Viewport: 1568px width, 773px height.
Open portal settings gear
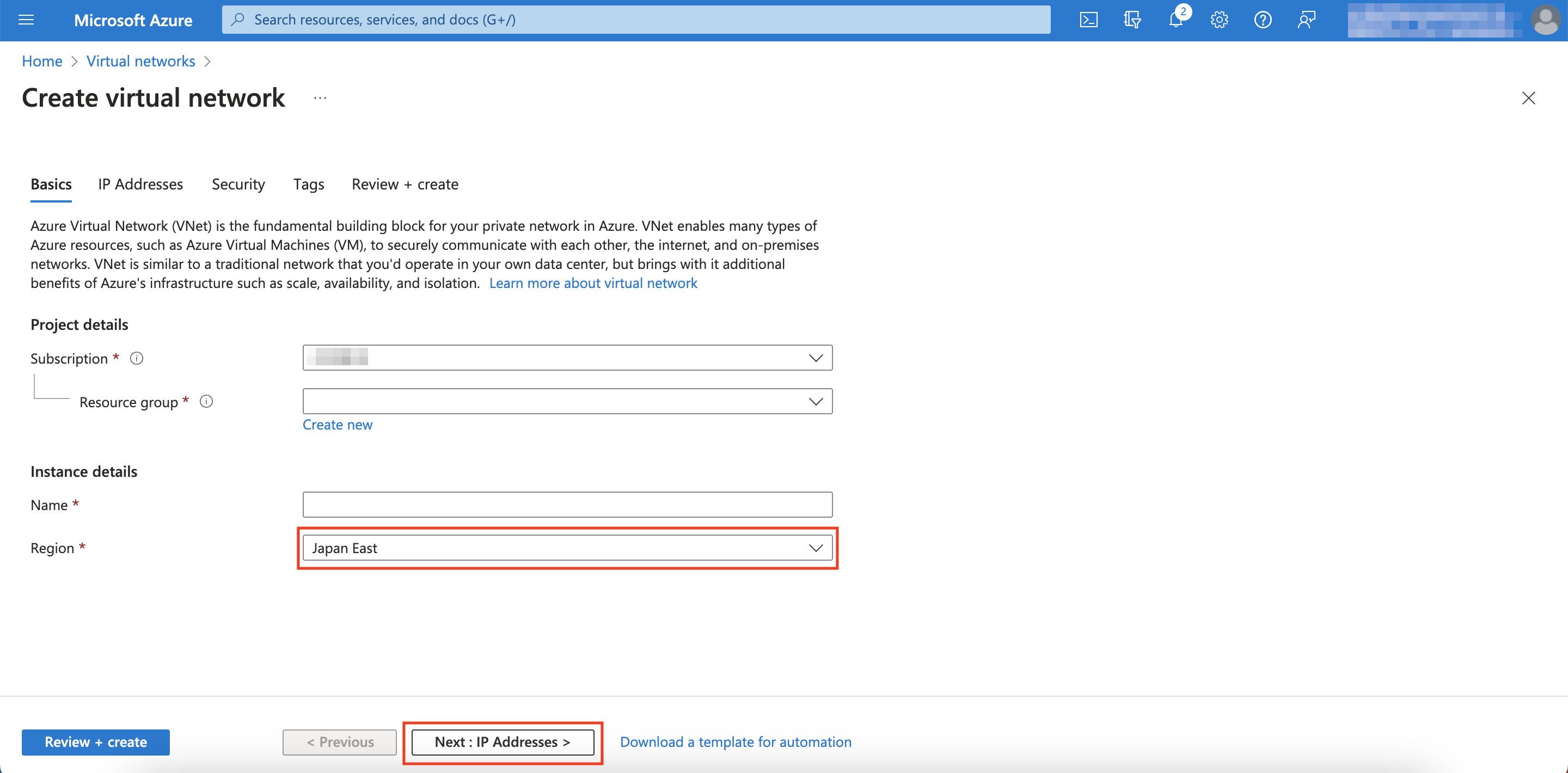point(1218,20)
